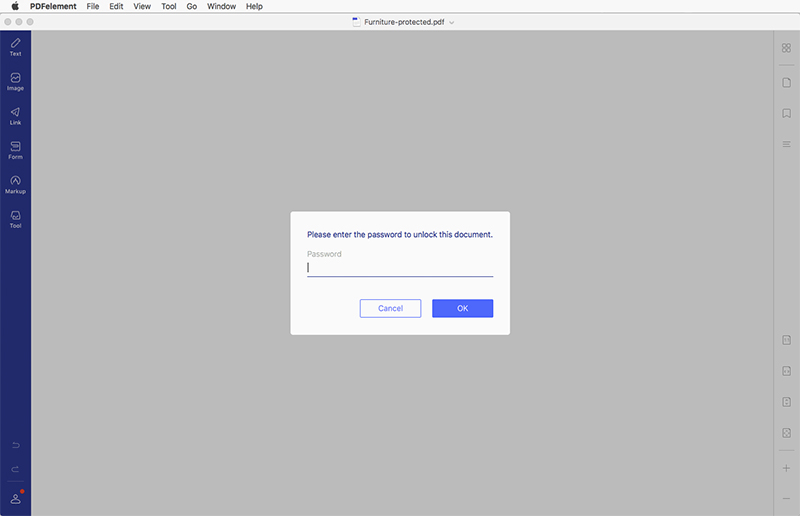Open the outline list icon

point(786,144)
